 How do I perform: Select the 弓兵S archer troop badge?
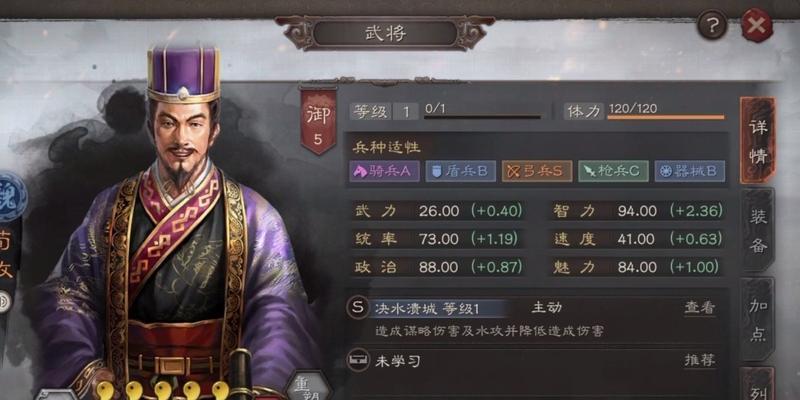click(537, 171)
